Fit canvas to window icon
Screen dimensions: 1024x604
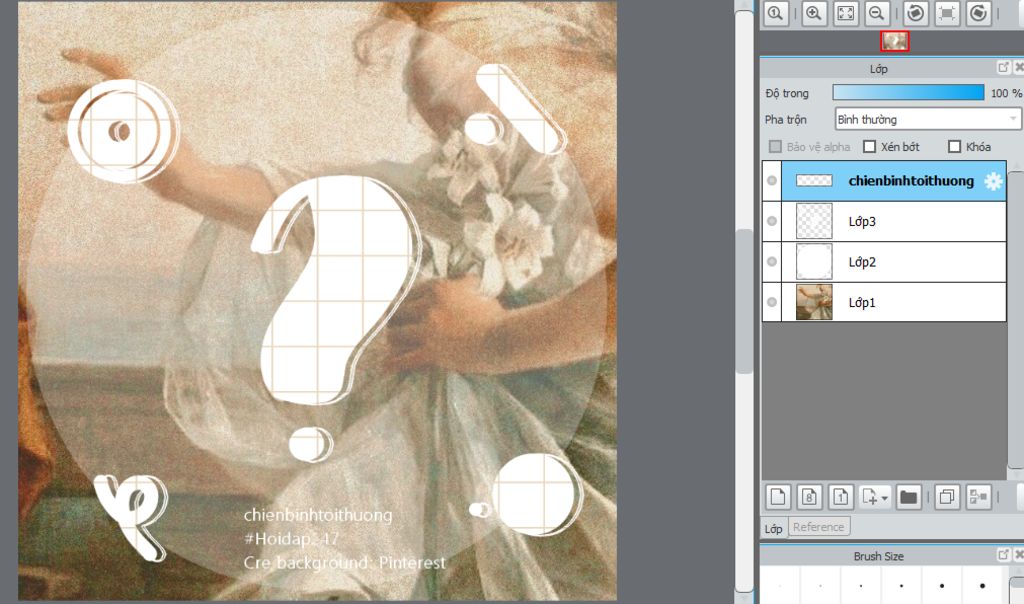(x=846, y=14)
